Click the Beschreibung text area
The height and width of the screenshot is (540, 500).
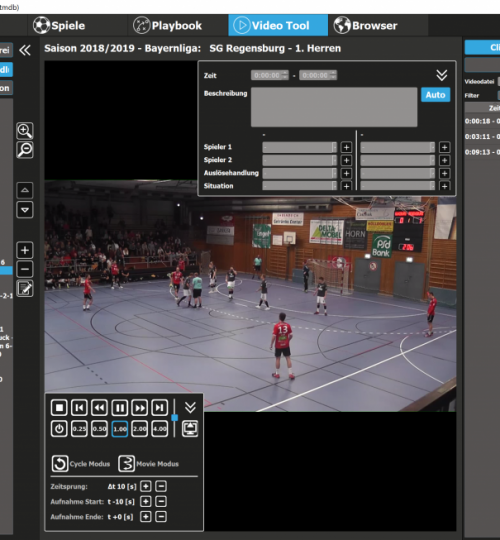(x=334, y=107)
